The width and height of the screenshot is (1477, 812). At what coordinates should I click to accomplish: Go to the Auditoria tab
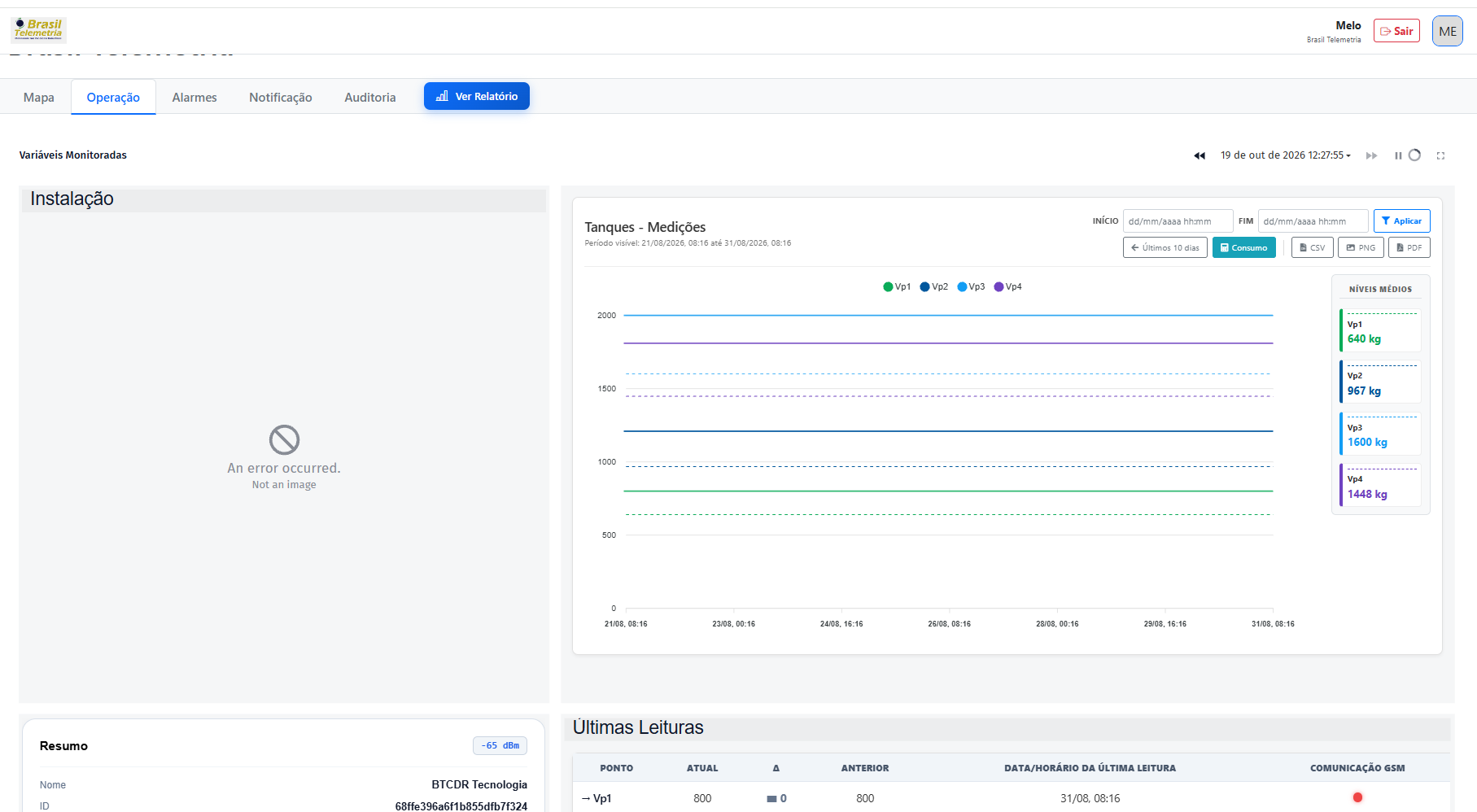pos(370,97)
